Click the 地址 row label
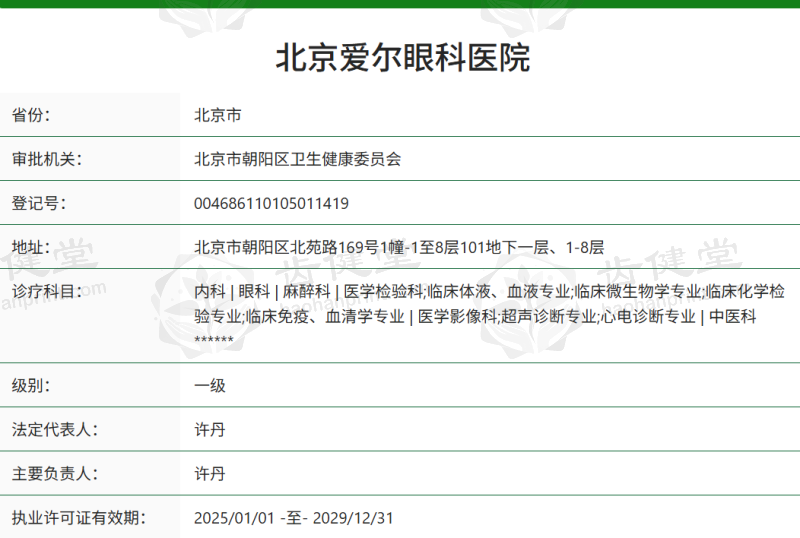This screenshot has height=538, width=800. (31, 247)
